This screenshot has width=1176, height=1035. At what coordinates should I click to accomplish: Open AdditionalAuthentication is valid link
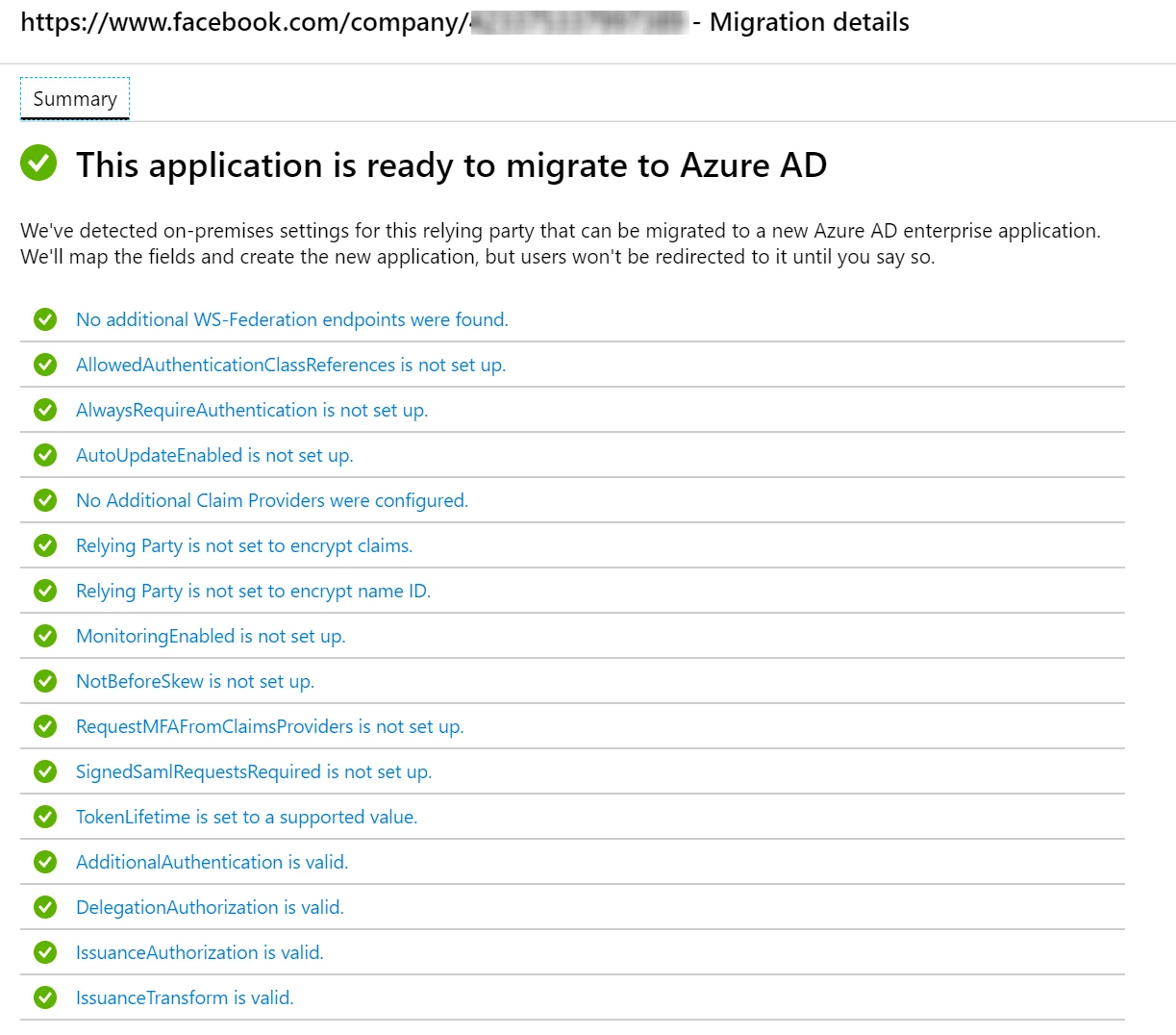point(212,862)
